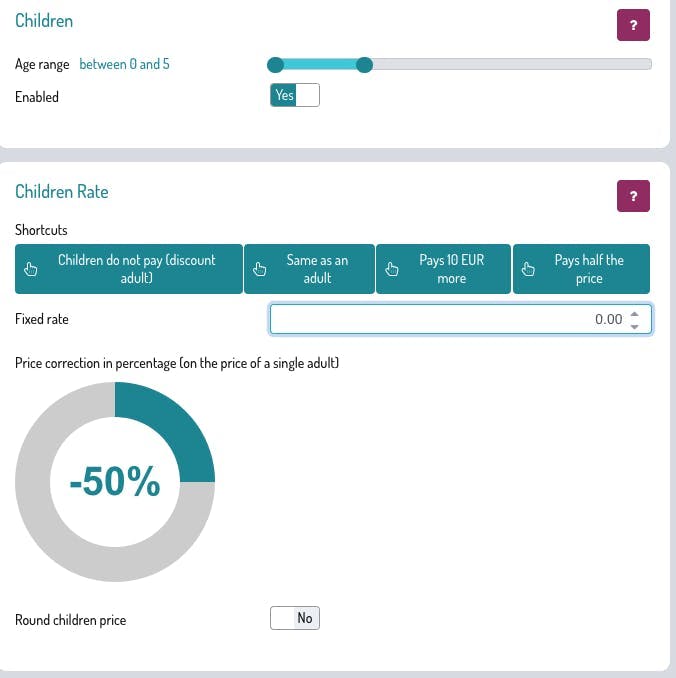Apply 'Pays half the price' shortcut
676x678 pixels.
pos(589,269)
